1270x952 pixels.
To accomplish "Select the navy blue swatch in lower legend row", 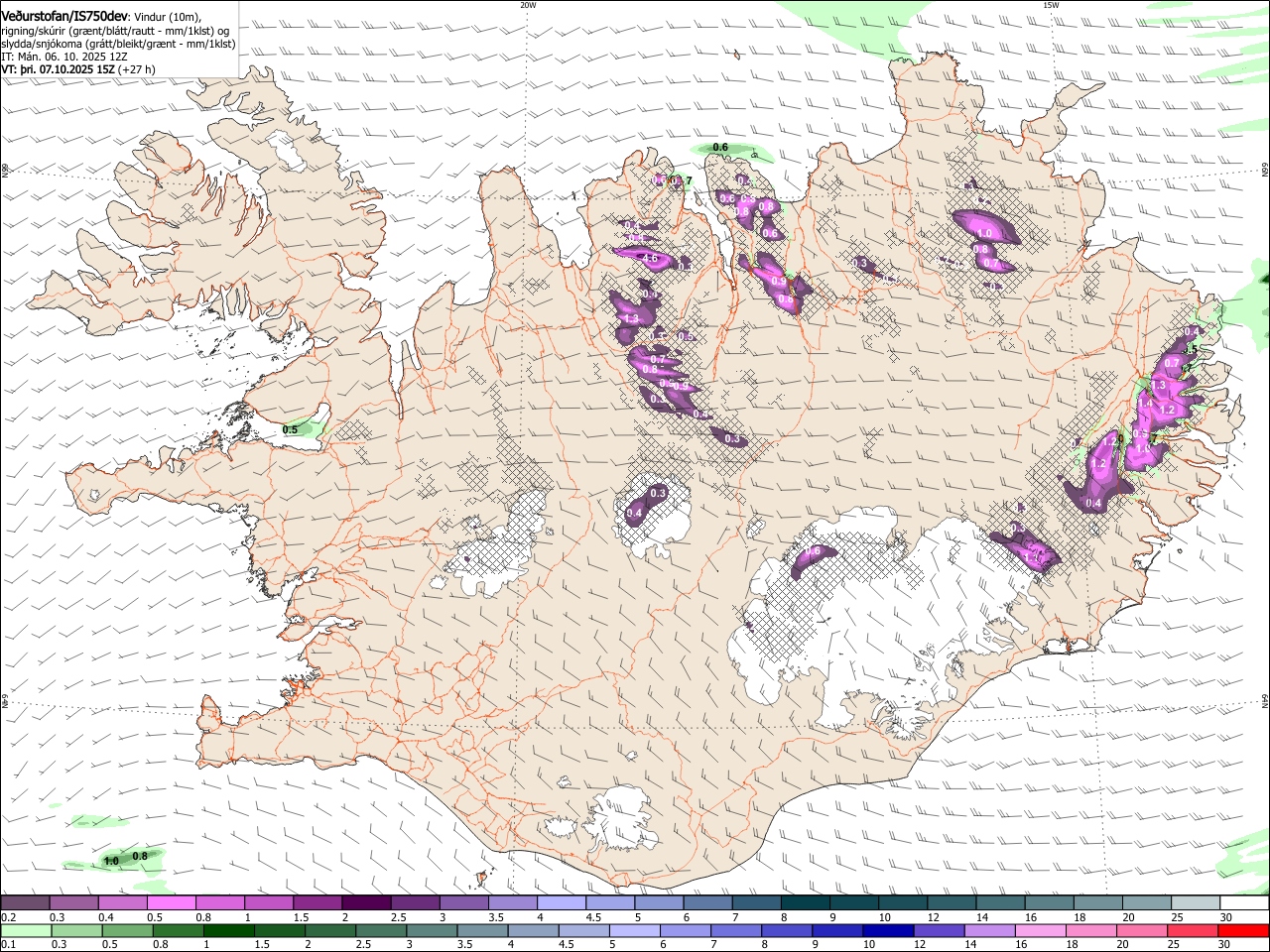I will [886, 929].
